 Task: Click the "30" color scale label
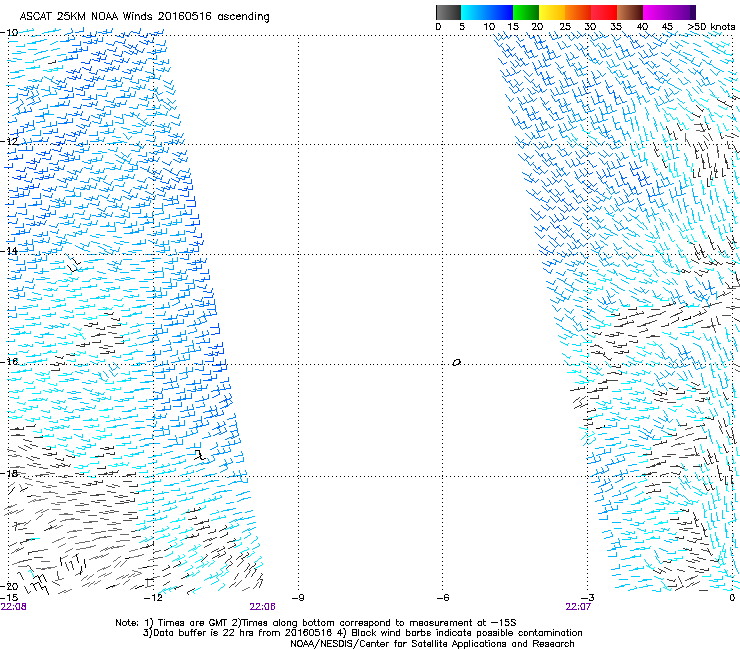[590, 26]
